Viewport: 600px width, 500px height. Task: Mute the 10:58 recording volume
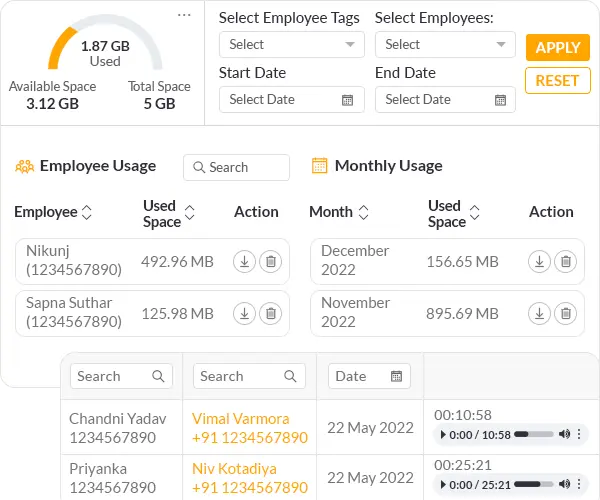pos(564,434)
